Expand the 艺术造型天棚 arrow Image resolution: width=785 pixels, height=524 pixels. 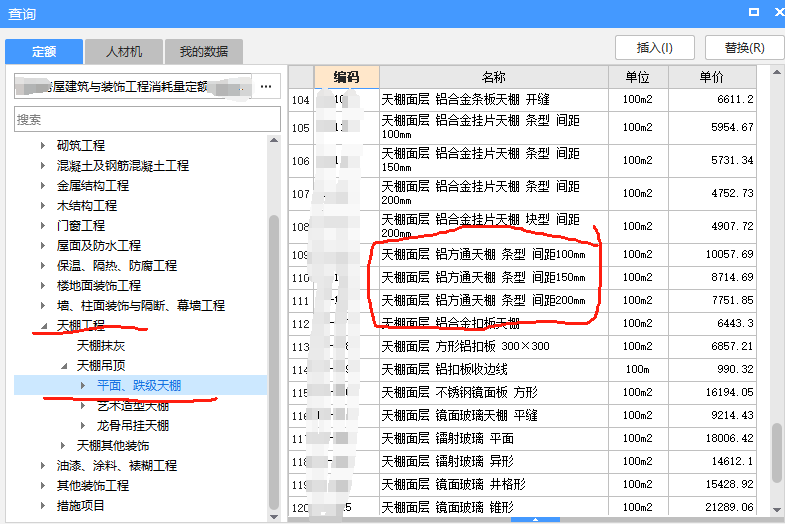(83, 406)
